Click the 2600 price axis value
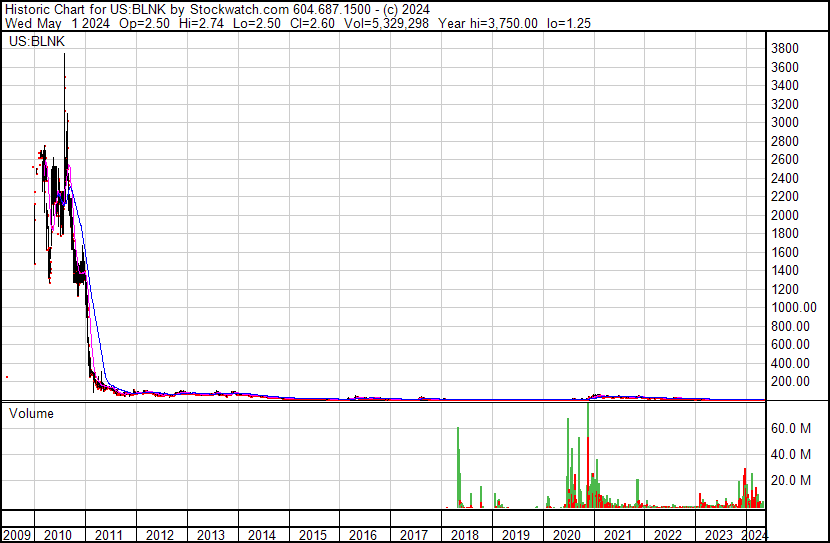The height and width of the screenshot is (543, 830). (x=785, y=159)
